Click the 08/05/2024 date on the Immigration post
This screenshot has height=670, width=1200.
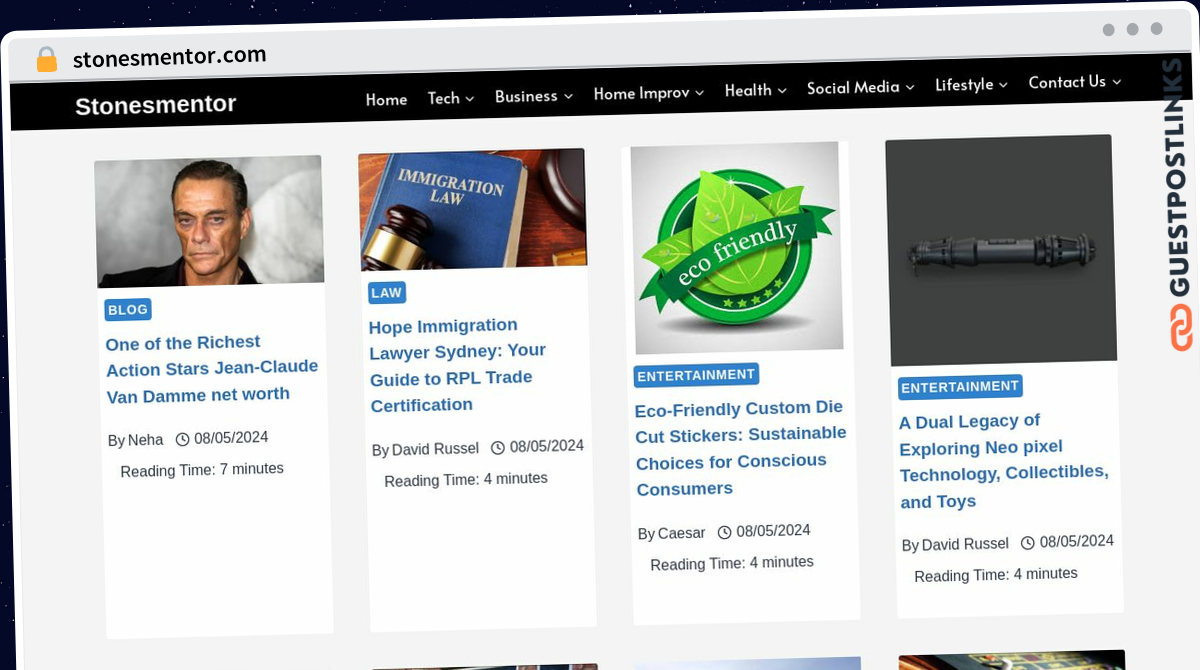coord(547,446)
